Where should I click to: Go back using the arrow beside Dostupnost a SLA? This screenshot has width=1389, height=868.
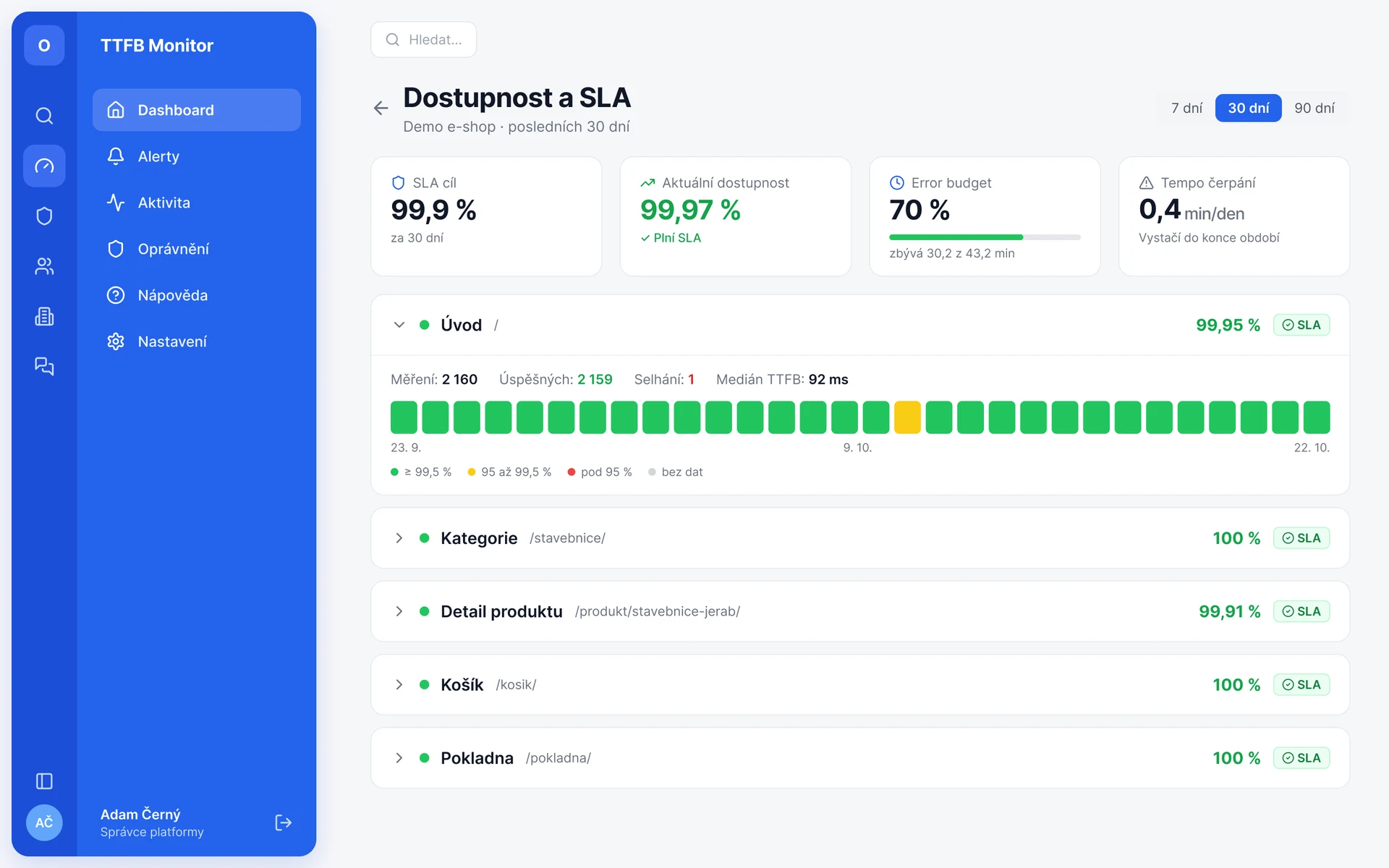[381, 108]
